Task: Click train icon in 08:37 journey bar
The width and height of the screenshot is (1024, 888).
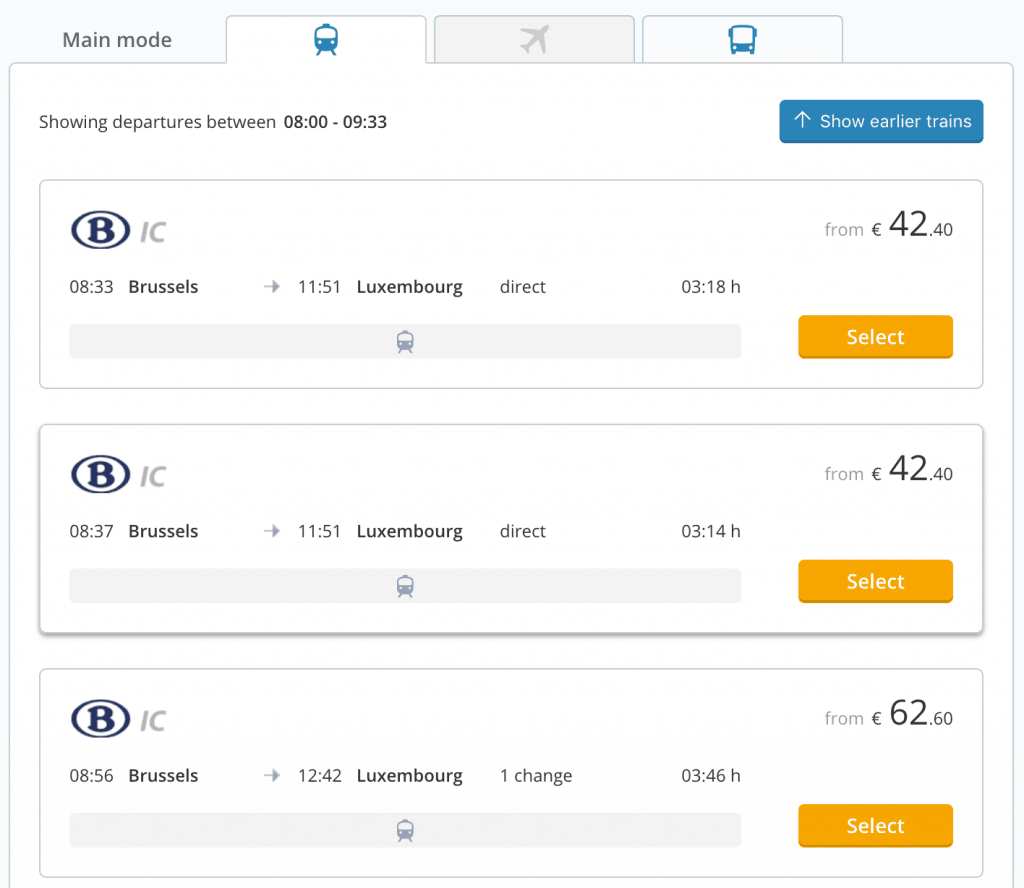Action: [405, 586]
